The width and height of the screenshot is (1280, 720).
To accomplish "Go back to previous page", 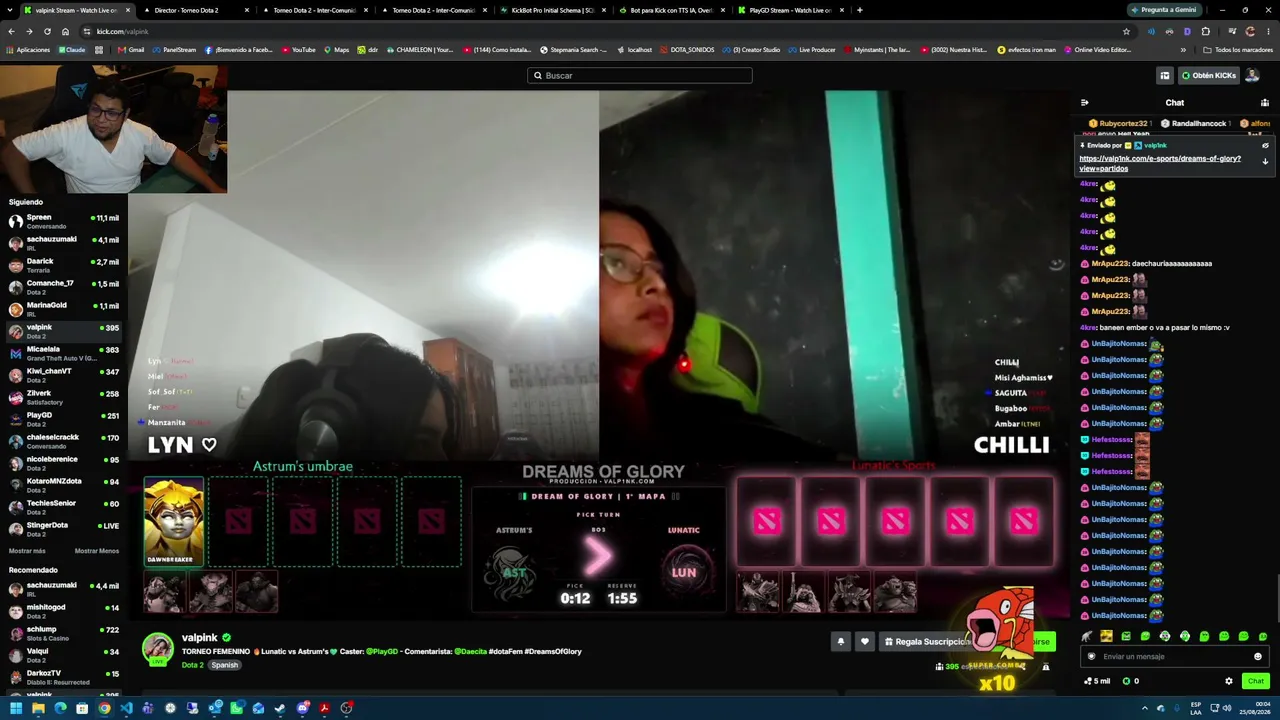I will tap(11, 31).
